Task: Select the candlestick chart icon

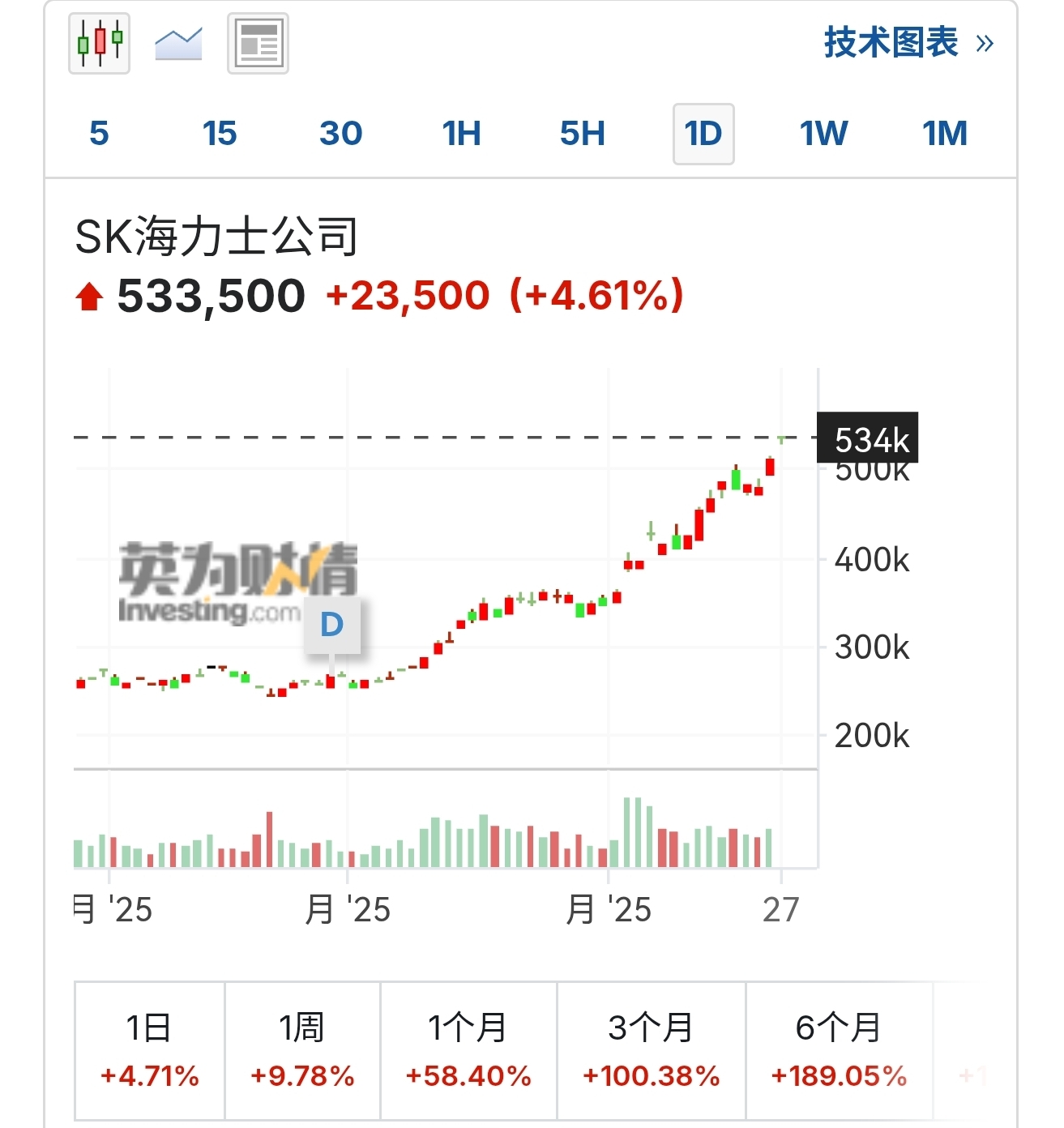Action: [99, 43]
